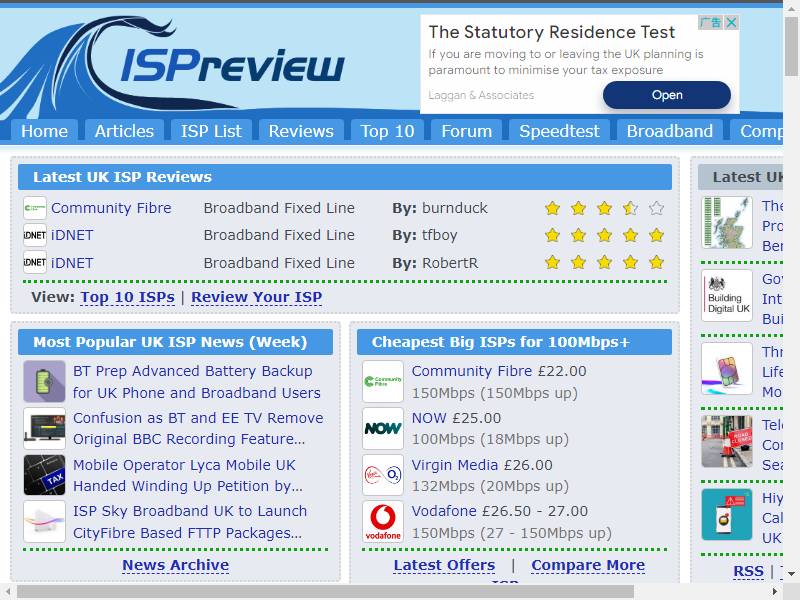Image resolution: width=800 pixels, height=600 pixels.
Task: Click the Cheapest Big ISPs for 100Mbps+ heading
Action: click(x=501, y=342)
